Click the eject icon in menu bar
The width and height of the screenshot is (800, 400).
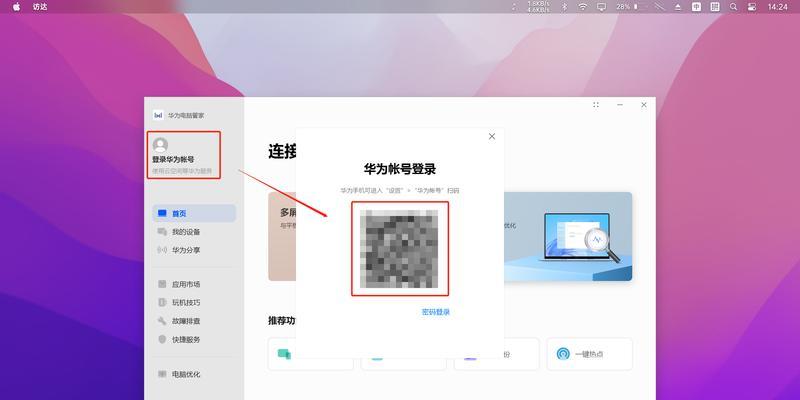pyautogui.click(x=678, y=7)
